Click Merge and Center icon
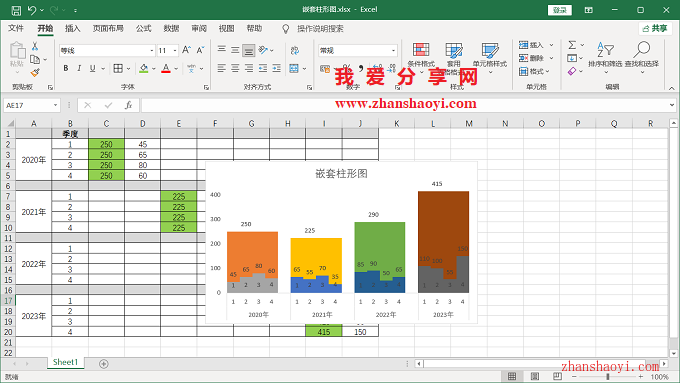Screen dimensions: 680x383 point(294,68)
